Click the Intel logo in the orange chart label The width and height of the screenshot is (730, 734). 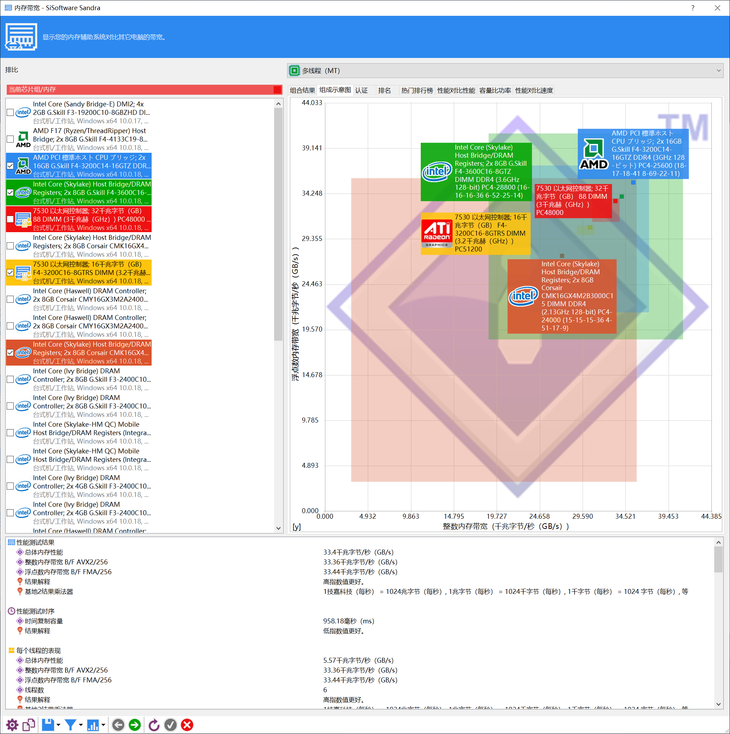tap(524, 296)
